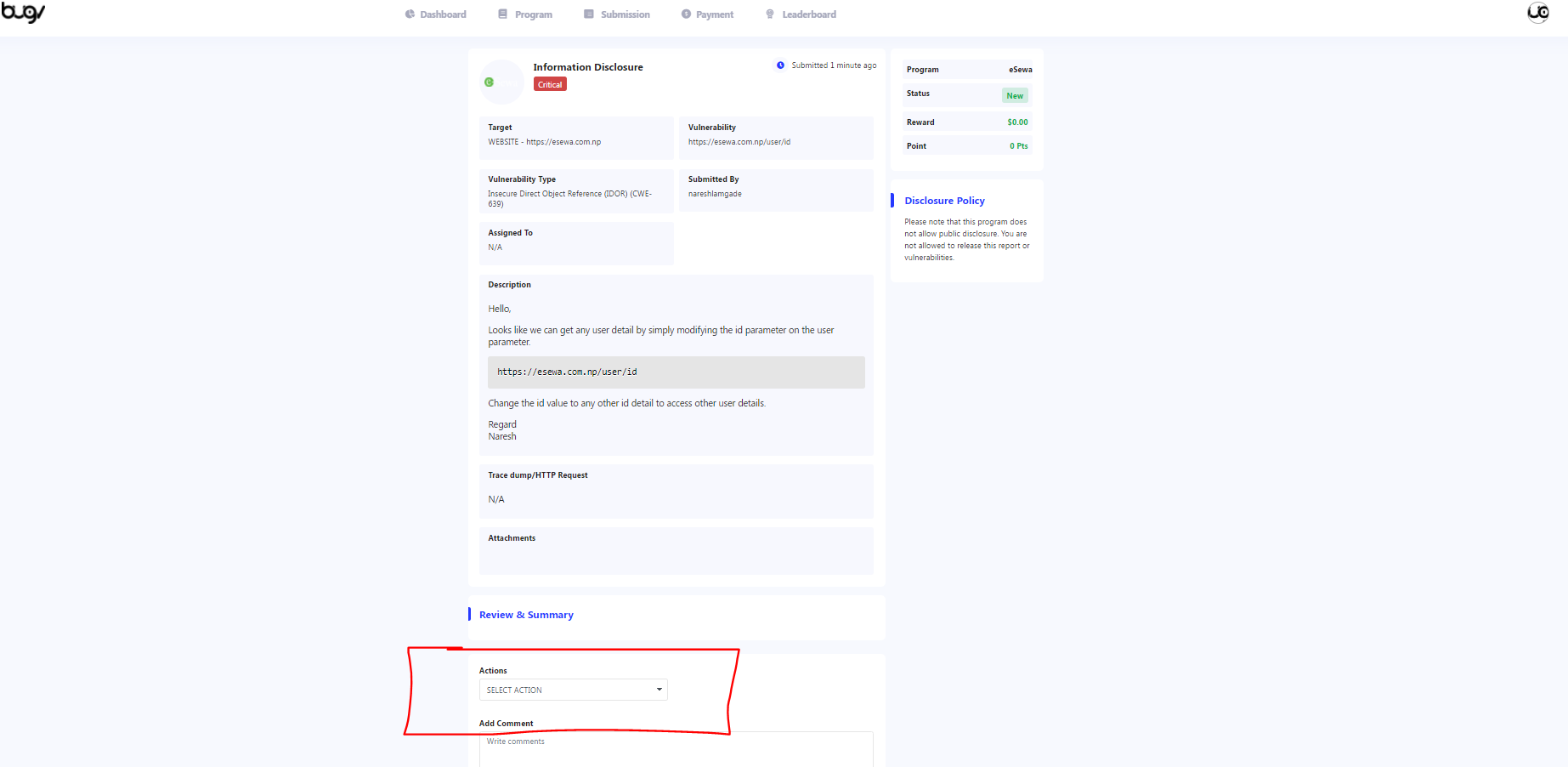Click the Insecure Direct Object Reference text
This screenshot has height=767, width=1568.
click(x=570, y=198)
